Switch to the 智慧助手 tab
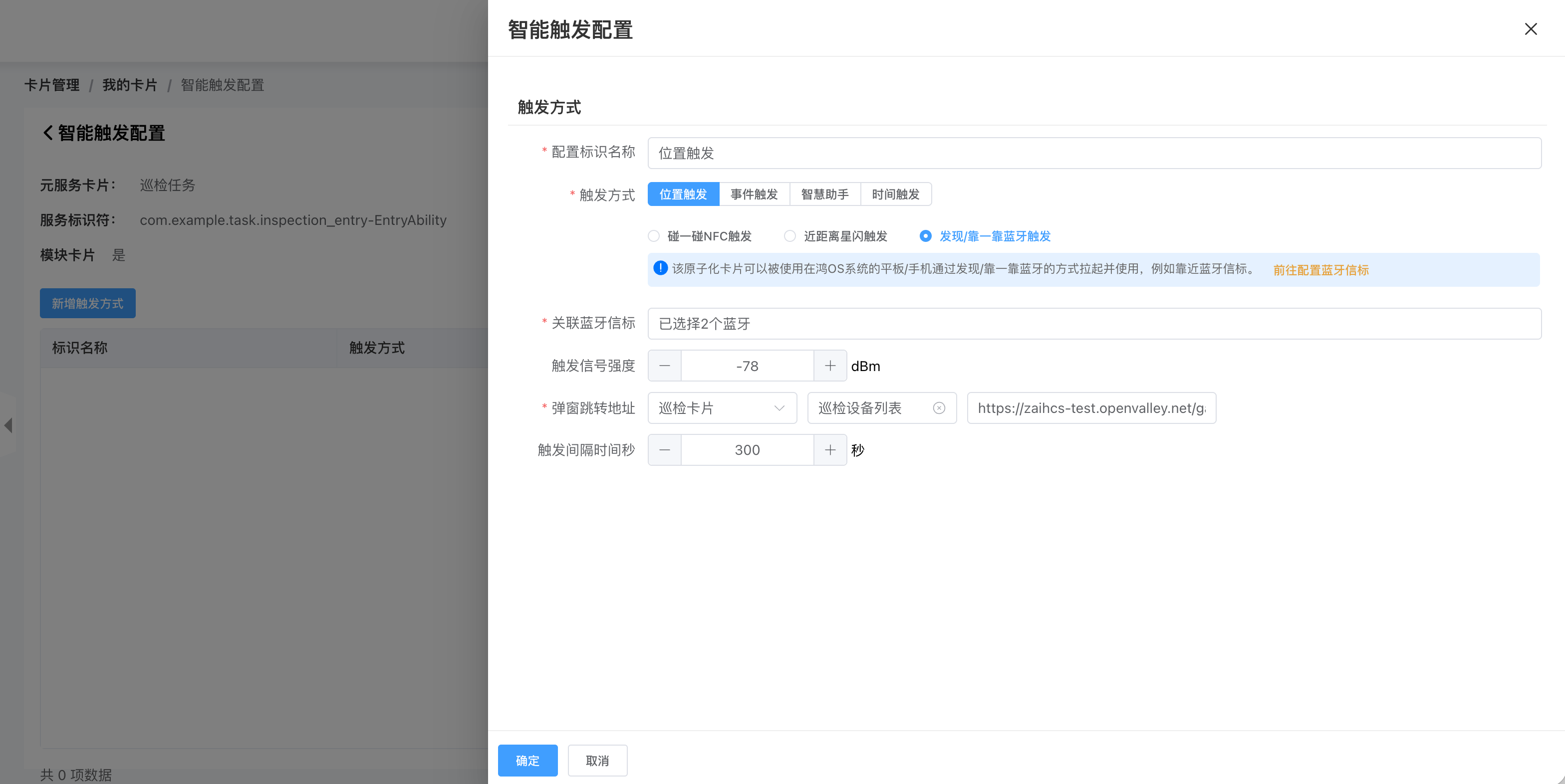Image resolution: width=1565 pixels, height=784 pixels. [825, 195]
